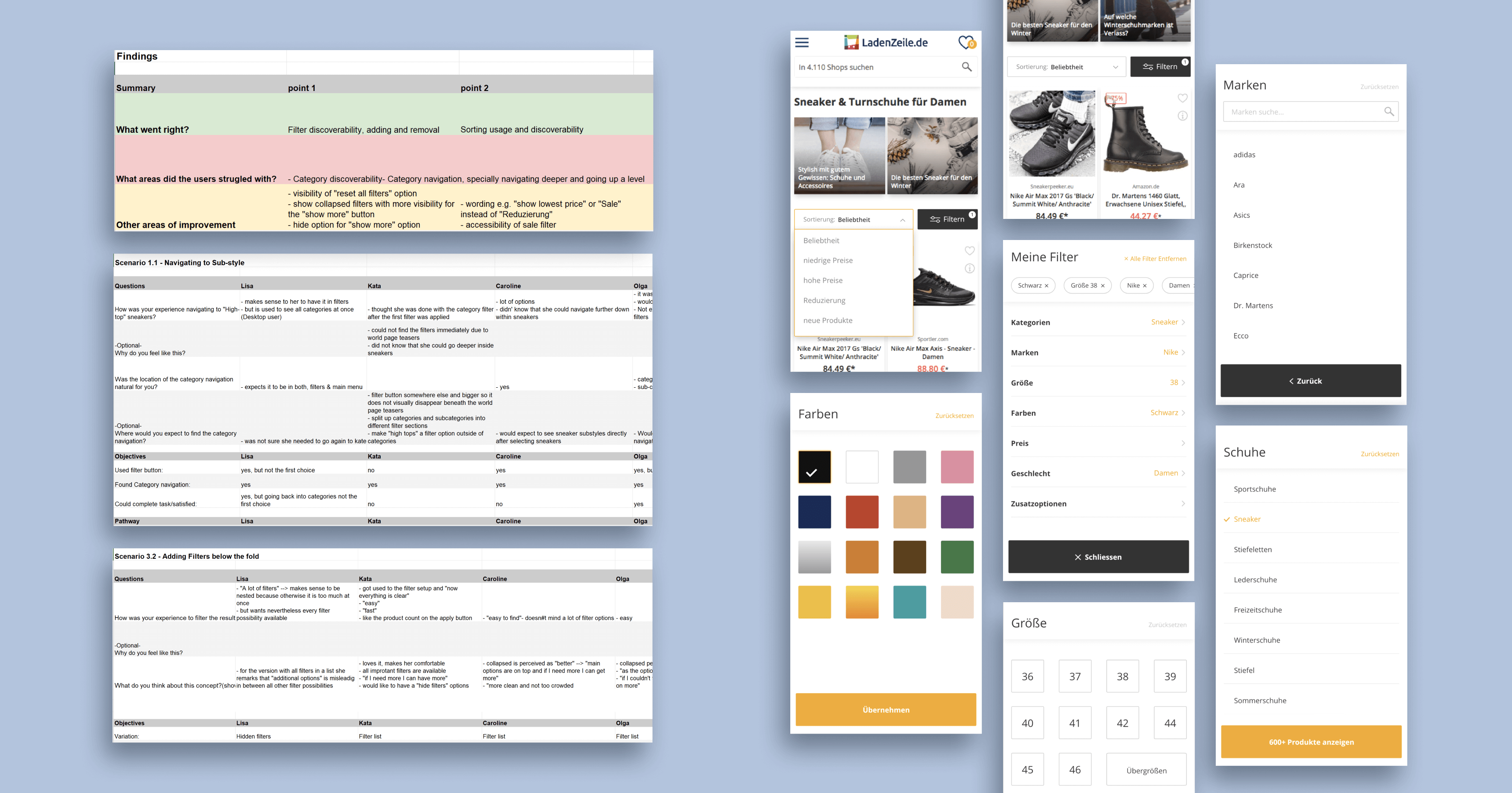
Task: Click the search magnifier in shop search bar
Action: click(x=966, y=67)
